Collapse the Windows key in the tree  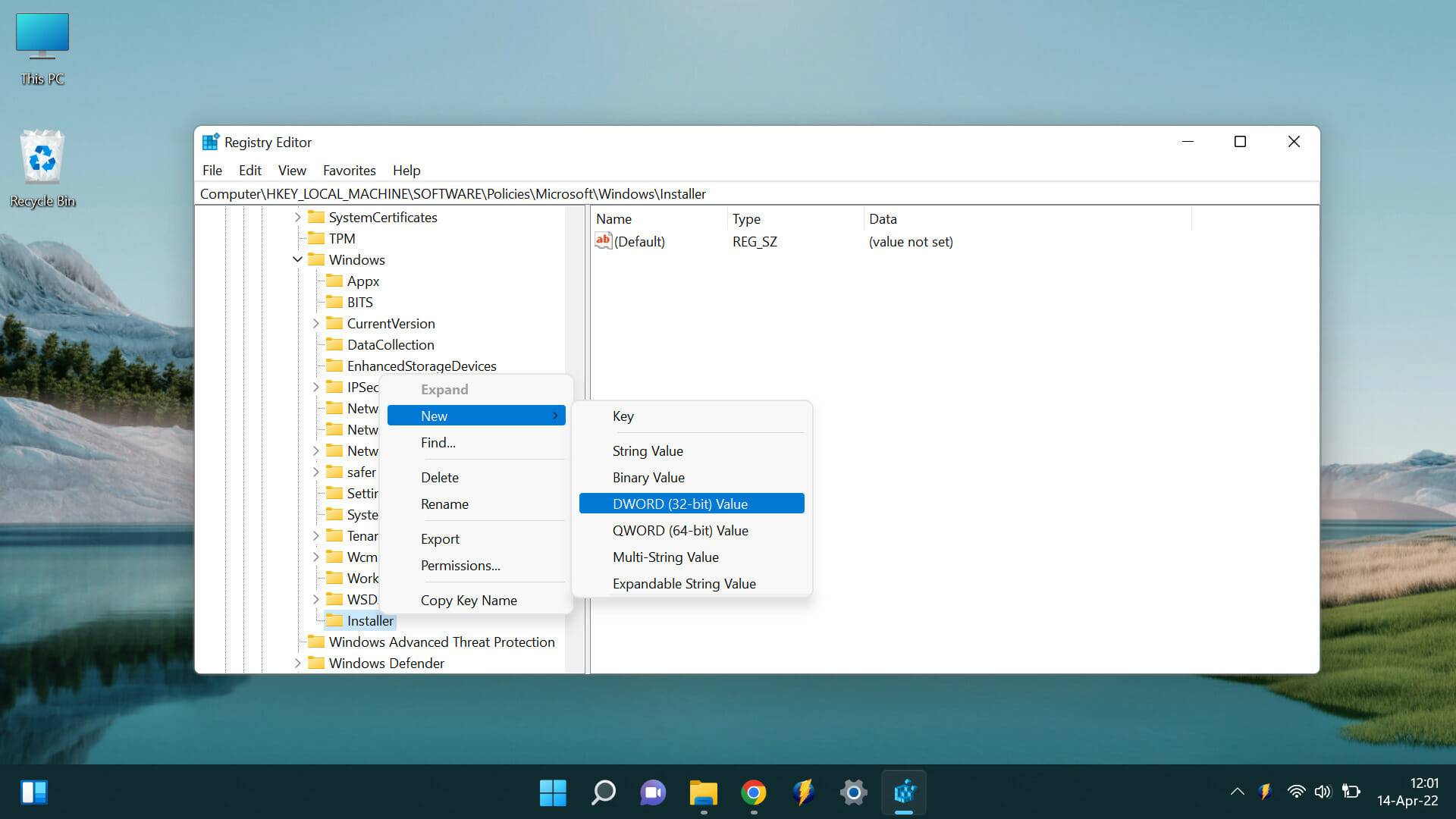pos(297,259)
